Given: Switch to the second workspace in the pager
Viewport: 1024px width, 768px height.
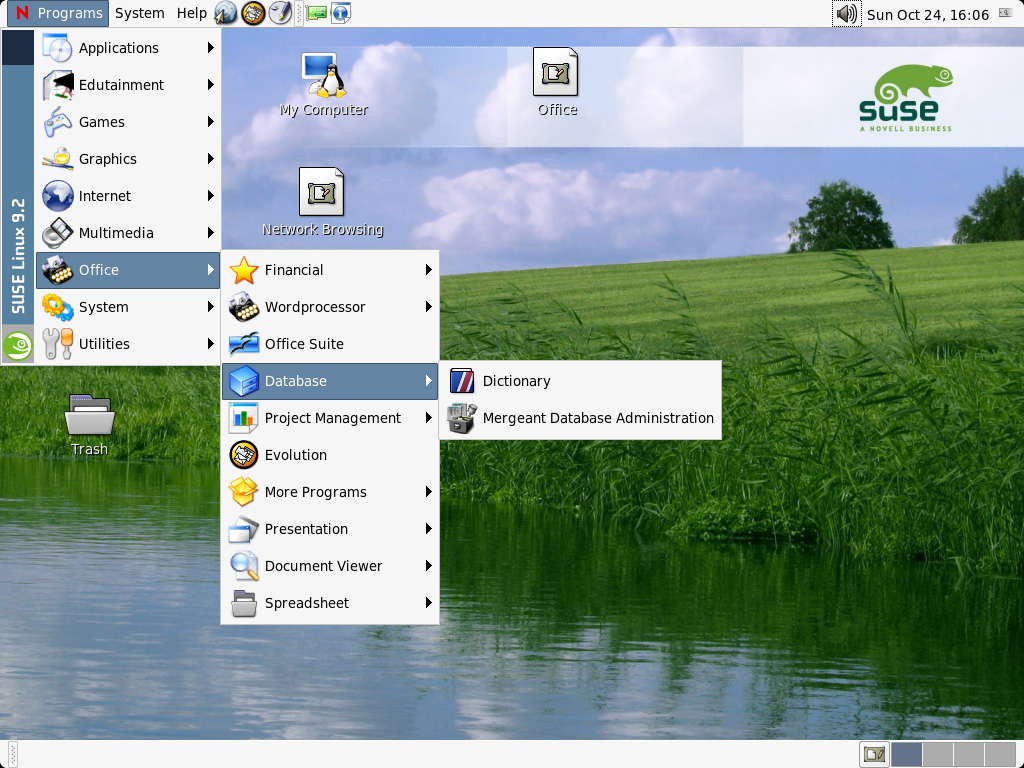Looking at the screenshot, I should point(937,754).
